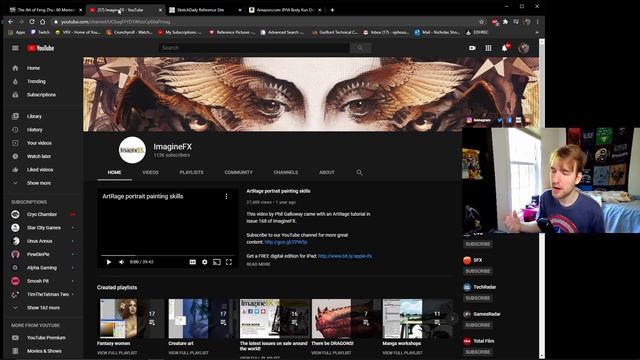Image resolution: width=640 pixels, height=360 pixels.
Task: Select the Home channel tab
Action: [x=114, y=173]
